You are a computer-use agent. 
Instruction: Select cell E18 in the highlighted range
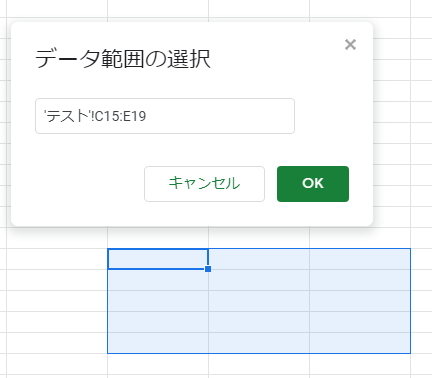360,322
